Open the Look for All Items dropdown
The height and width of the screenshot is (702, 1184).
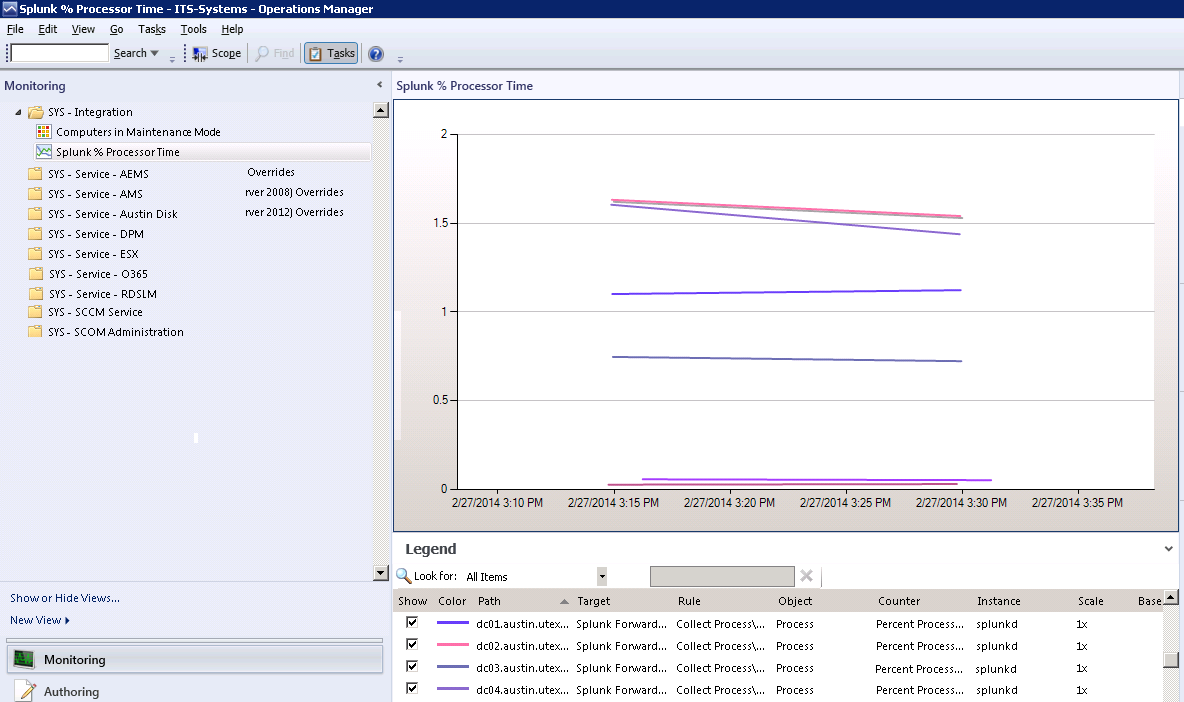[602, 576]
